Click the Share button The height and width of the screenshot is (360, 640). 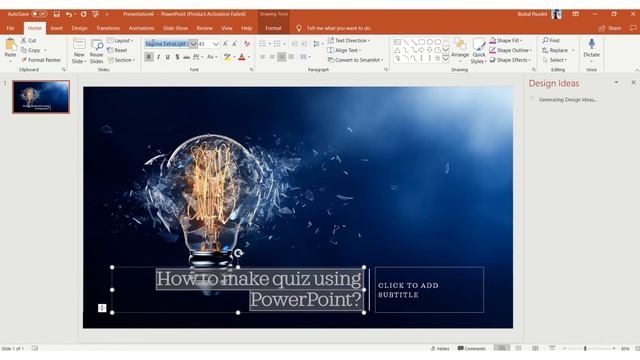(610, 28)
